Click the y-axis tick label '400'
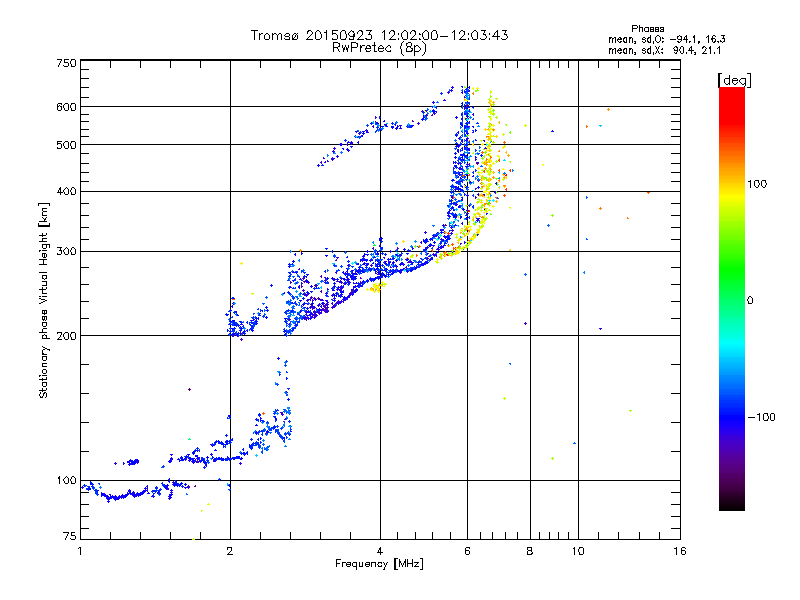 coord(67,191)
